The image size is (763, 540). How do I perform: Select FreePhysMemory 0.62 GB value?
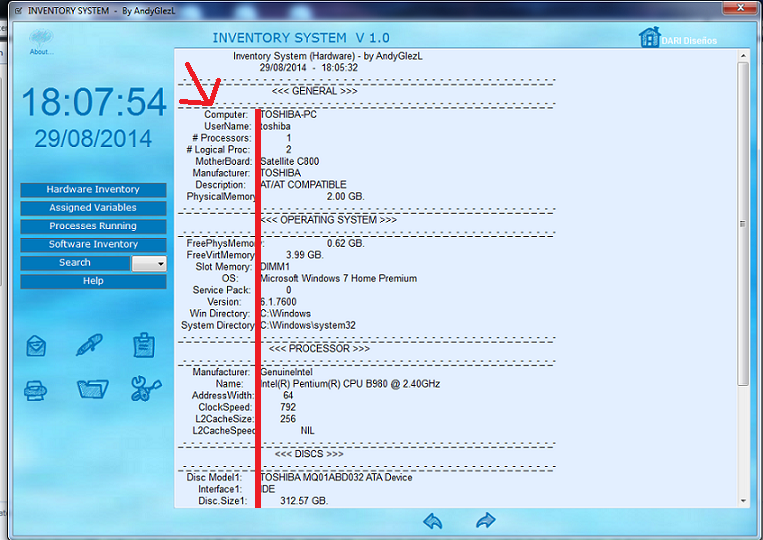pos(345,243)
